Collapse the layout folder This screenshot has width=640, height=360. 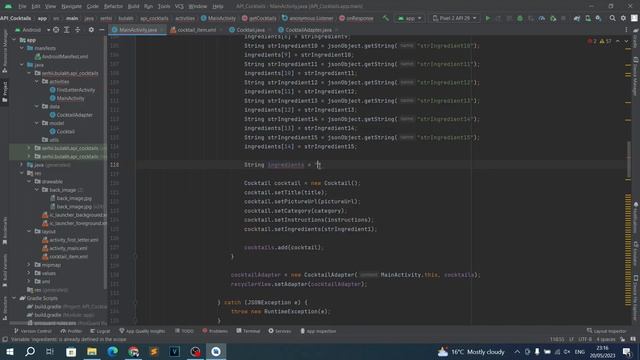coord(29,231)
